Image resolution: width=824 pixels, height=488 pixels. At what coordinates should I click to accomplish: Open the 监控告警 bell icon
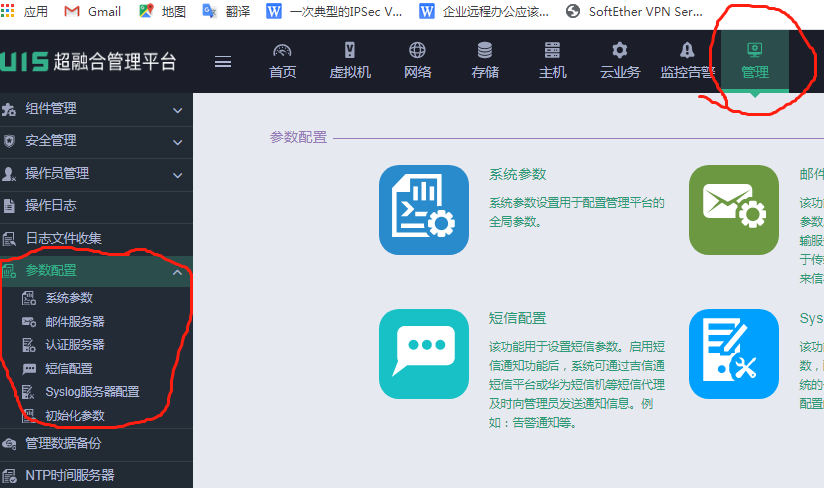687,50
